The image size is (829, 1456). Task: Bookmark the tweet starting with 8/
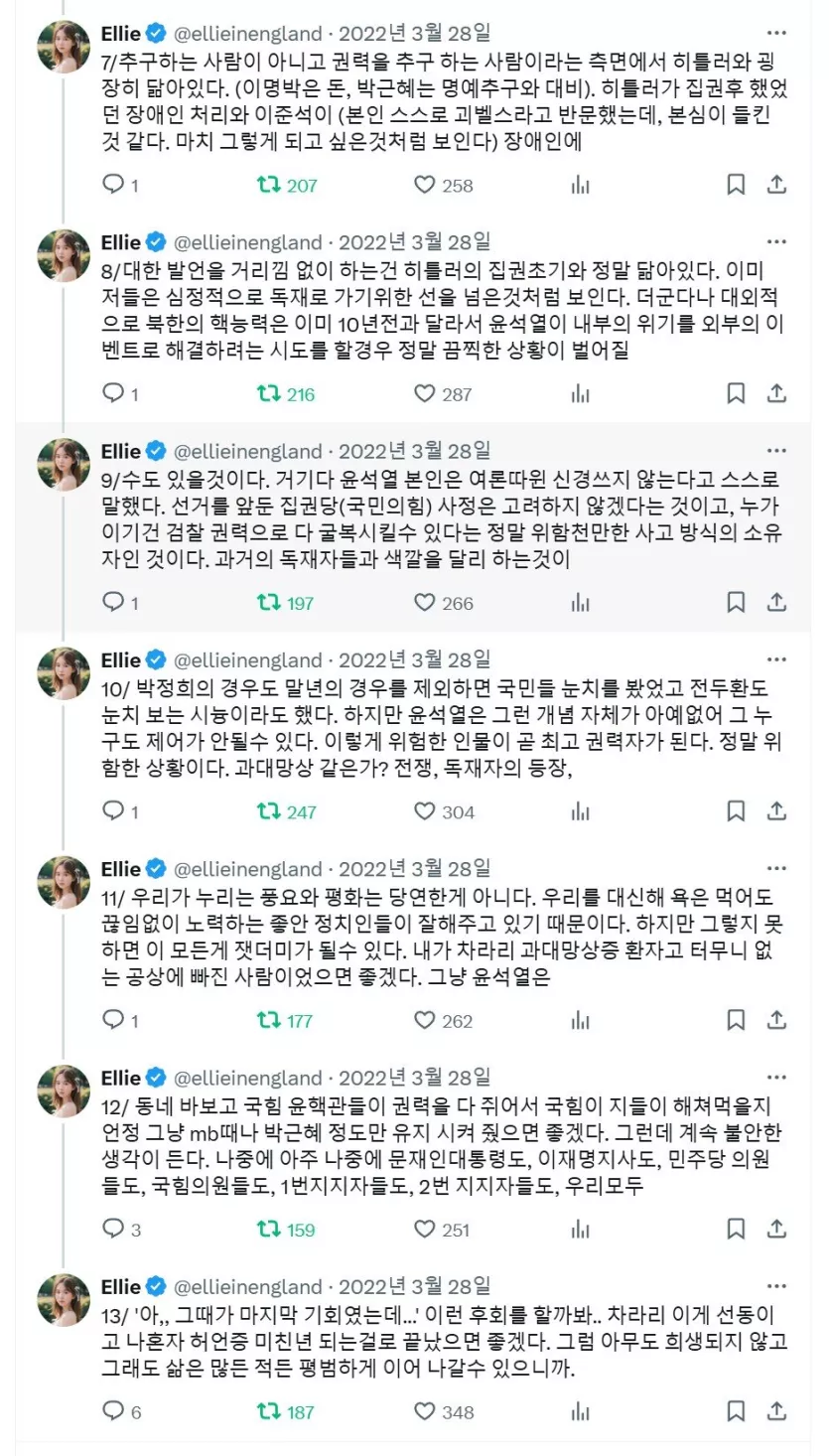736,394
